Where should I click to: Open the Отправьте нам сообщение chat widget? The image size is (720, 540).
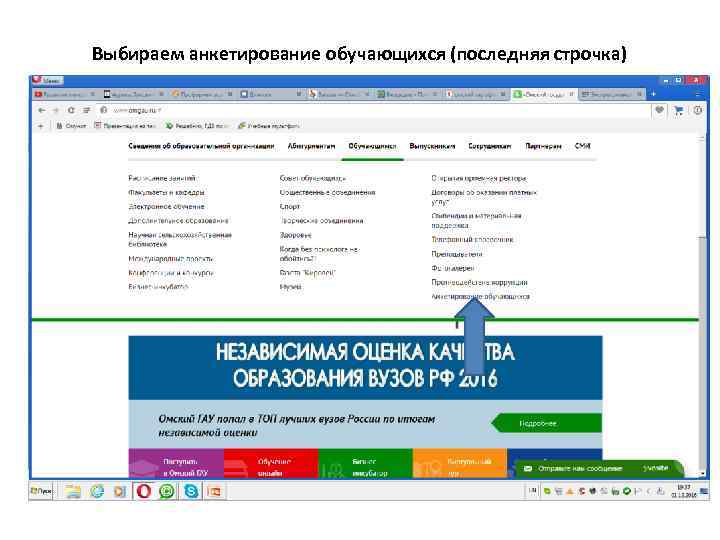597,468
